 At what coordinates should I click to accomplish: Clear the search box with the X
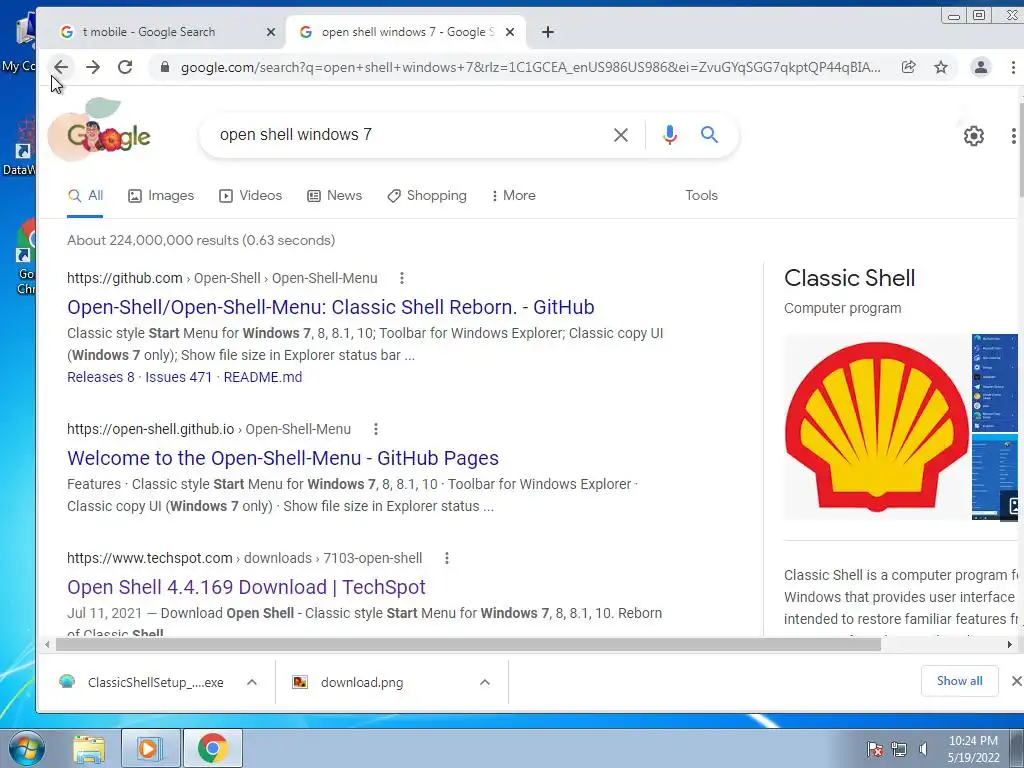point(620,135)
